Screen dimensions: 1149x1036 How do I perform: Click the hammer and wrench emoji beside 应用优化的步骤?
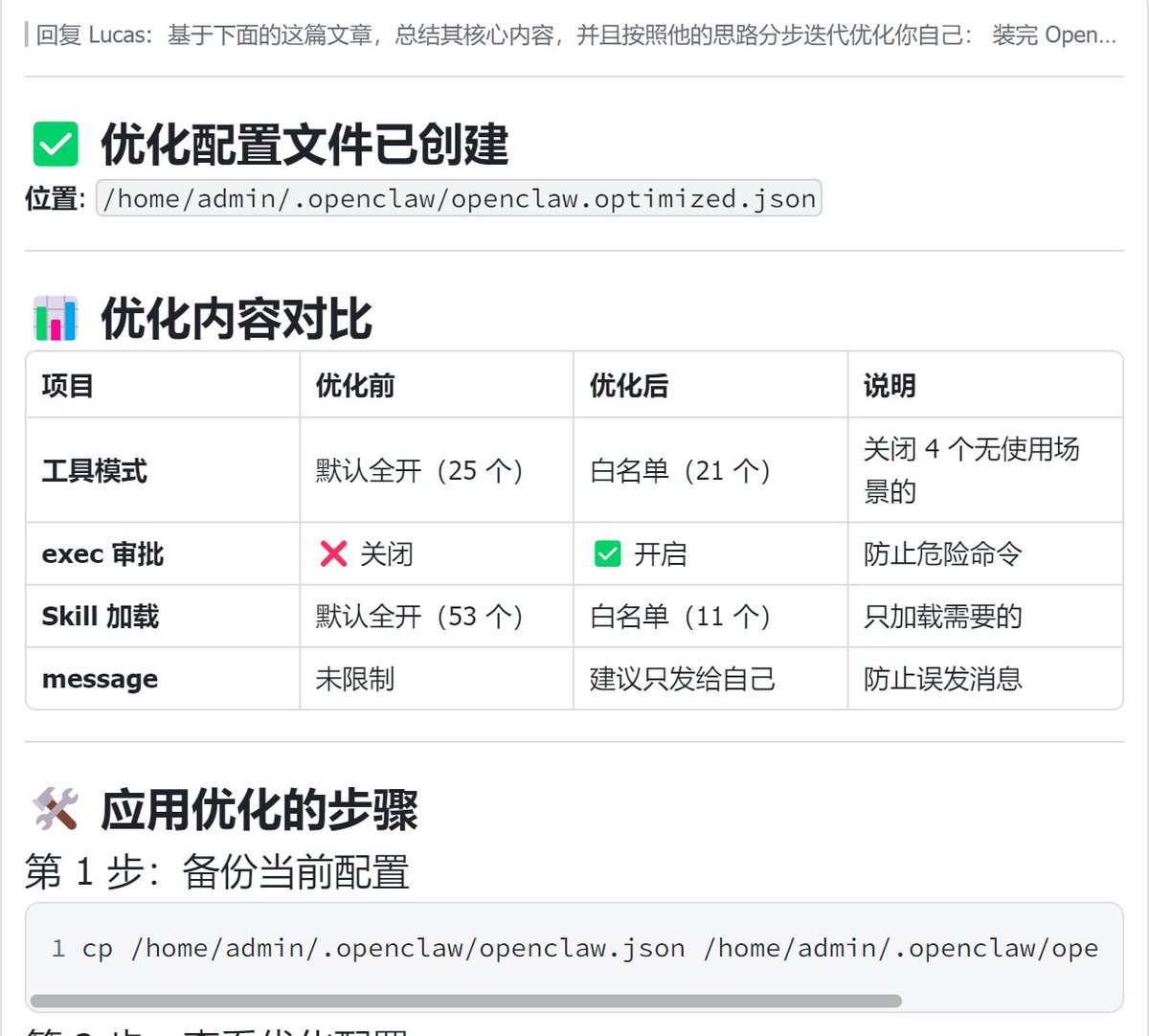56,809
